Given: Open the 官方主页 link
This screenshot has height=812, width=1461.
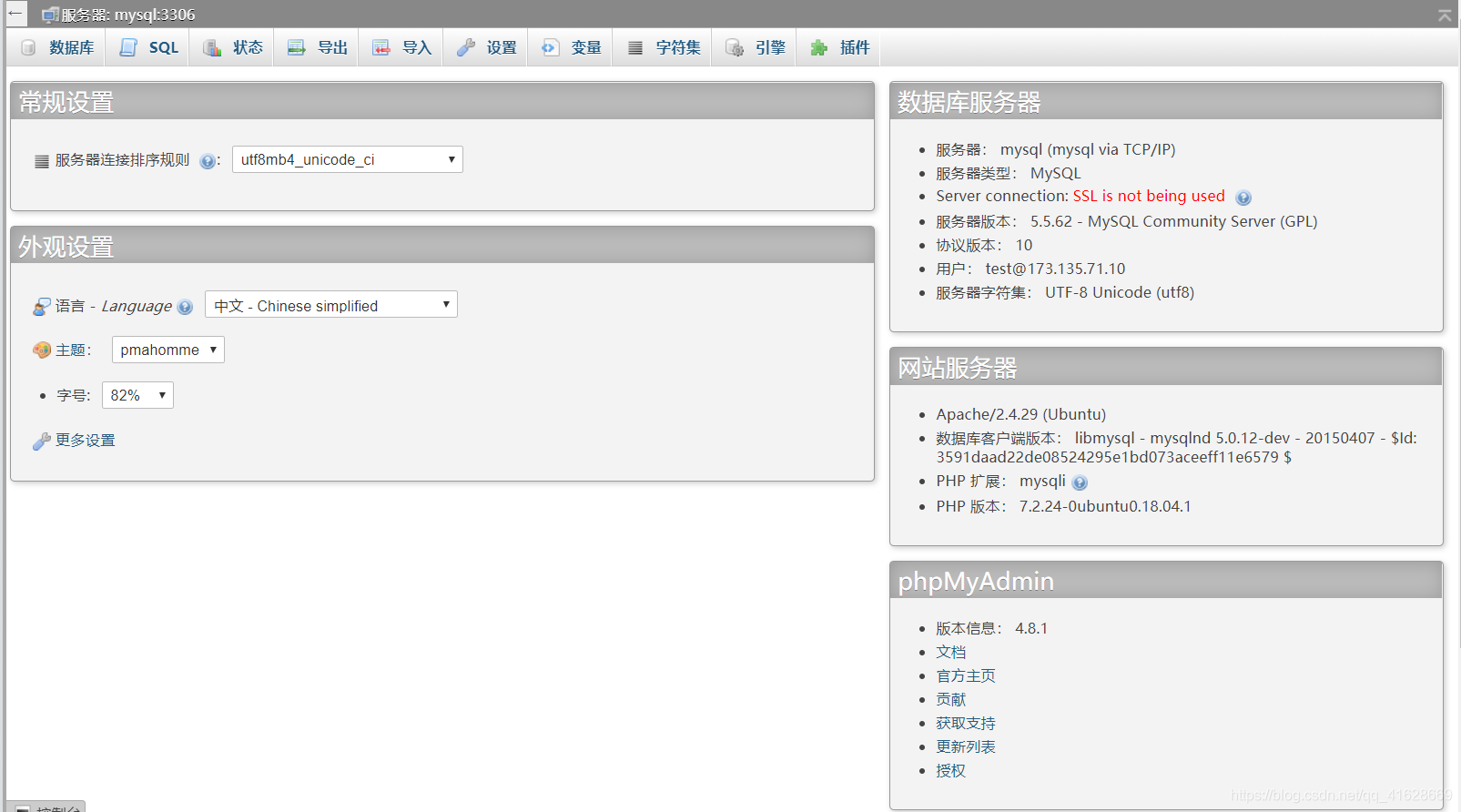Looking at the screenshot, I should point(965,675).
